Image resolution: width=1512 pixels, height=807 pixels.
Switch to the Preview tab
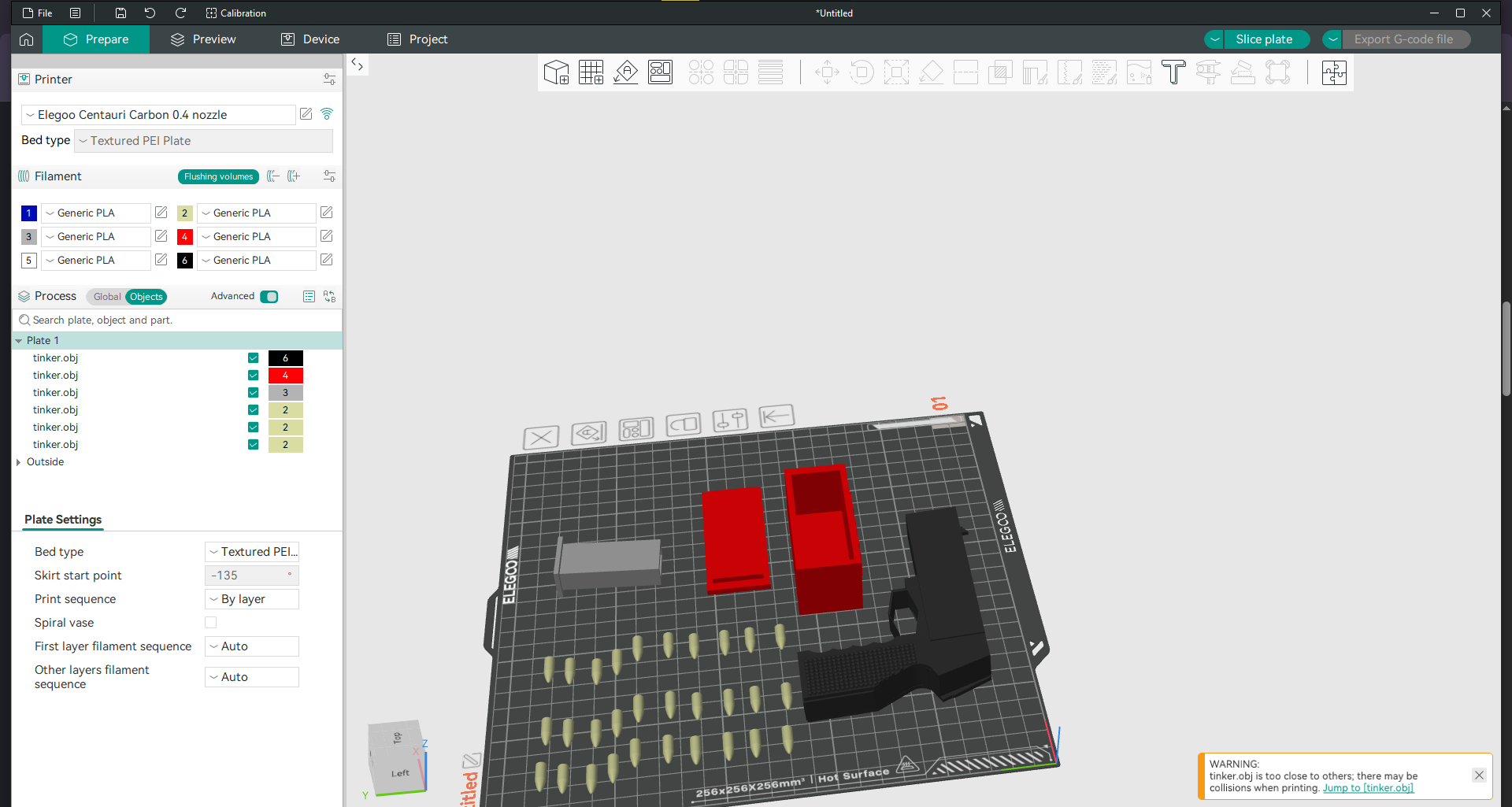tap(203, 39)
